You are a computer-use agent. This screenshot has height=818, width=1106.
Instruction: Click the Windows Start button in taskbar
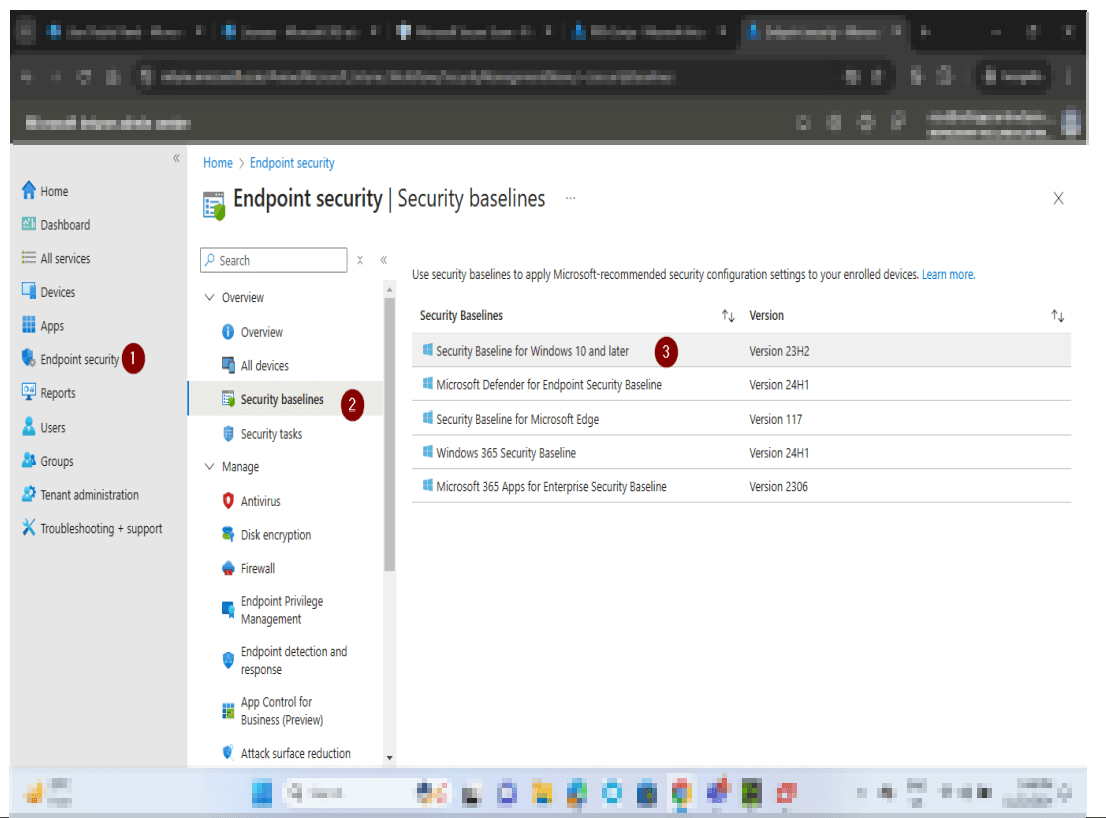pyautogui.click(x=262, y=793)
